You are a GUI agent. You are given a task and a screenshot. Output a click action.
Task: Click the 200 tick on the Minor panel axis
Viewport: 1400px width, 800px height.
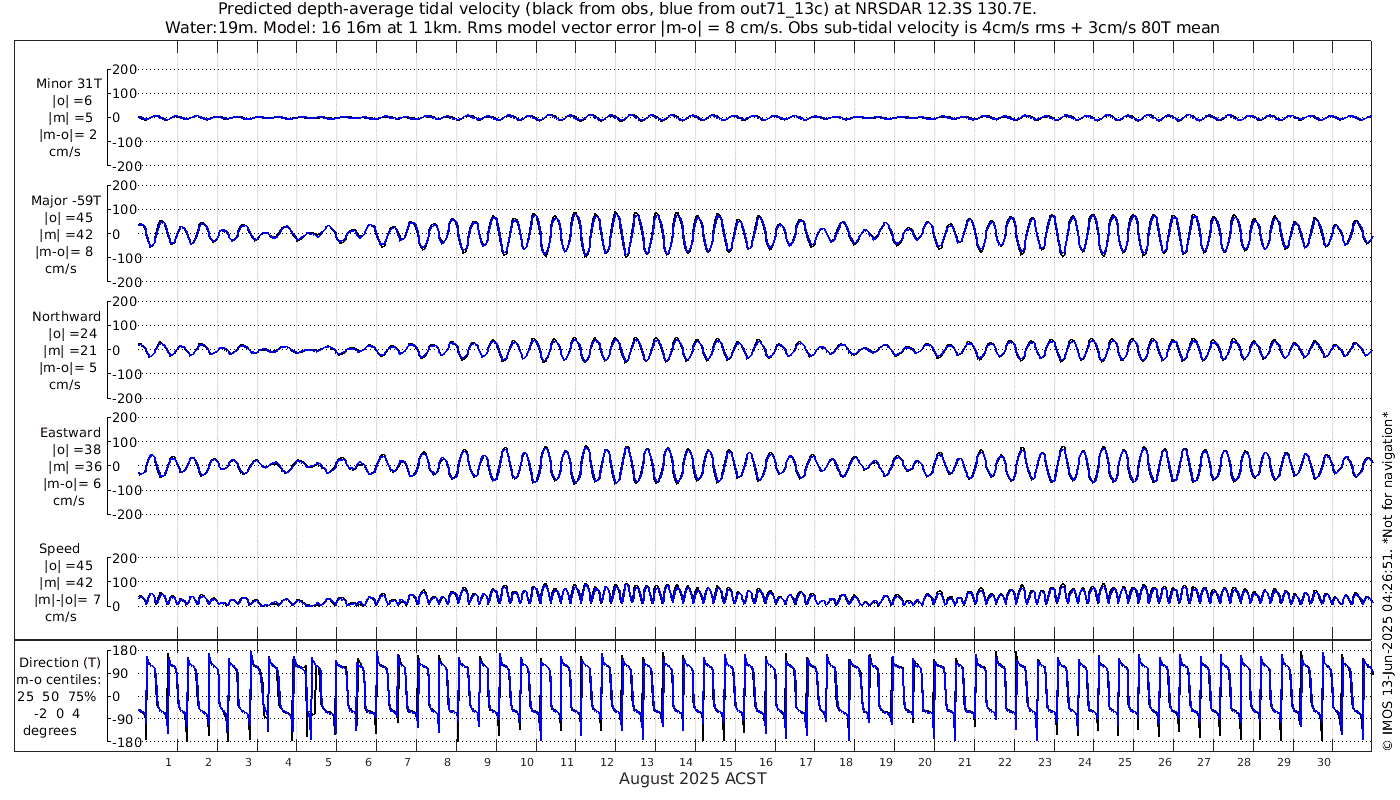[x=124, y=69]
